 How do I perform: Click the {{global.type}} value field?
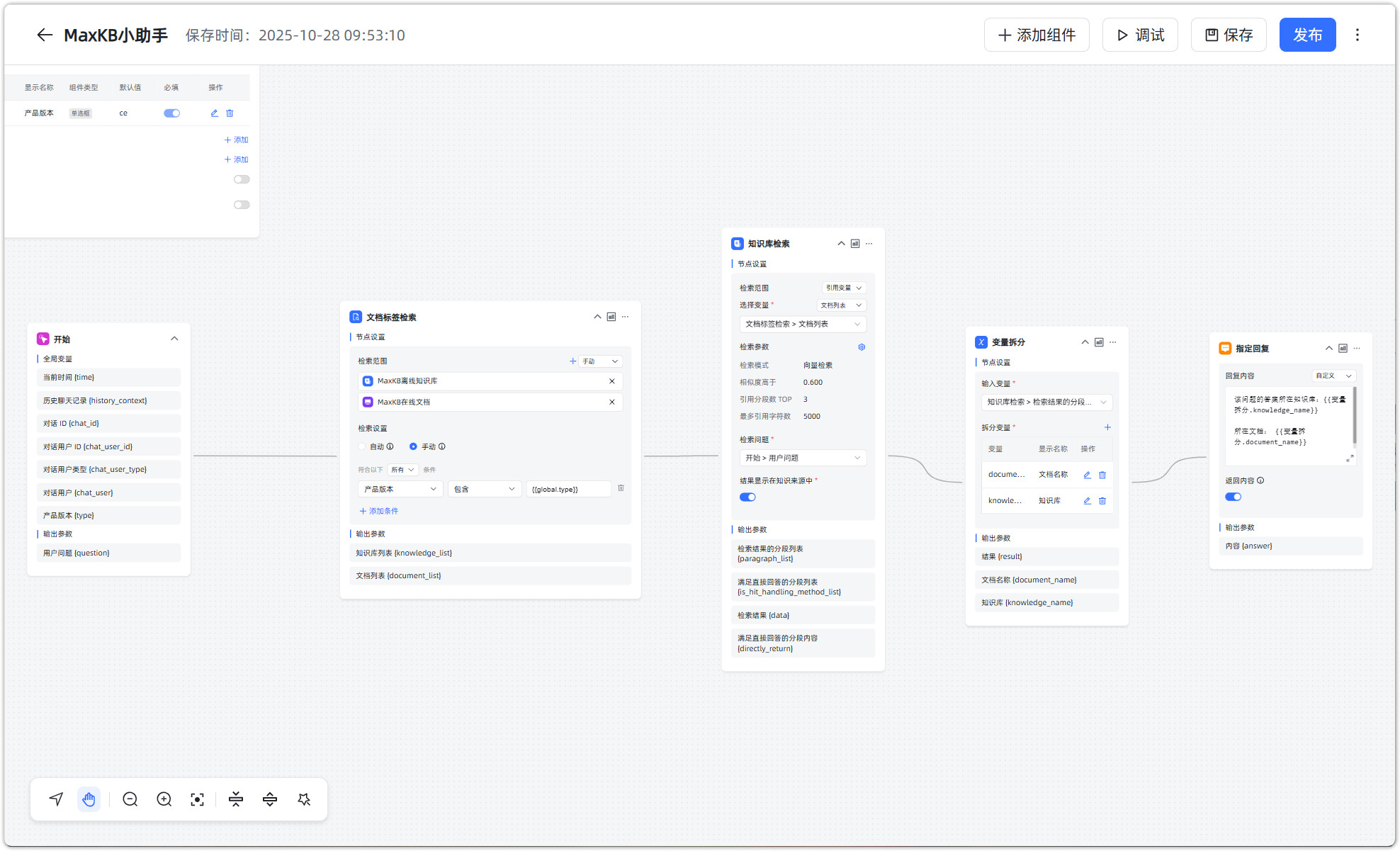[568, 489]
